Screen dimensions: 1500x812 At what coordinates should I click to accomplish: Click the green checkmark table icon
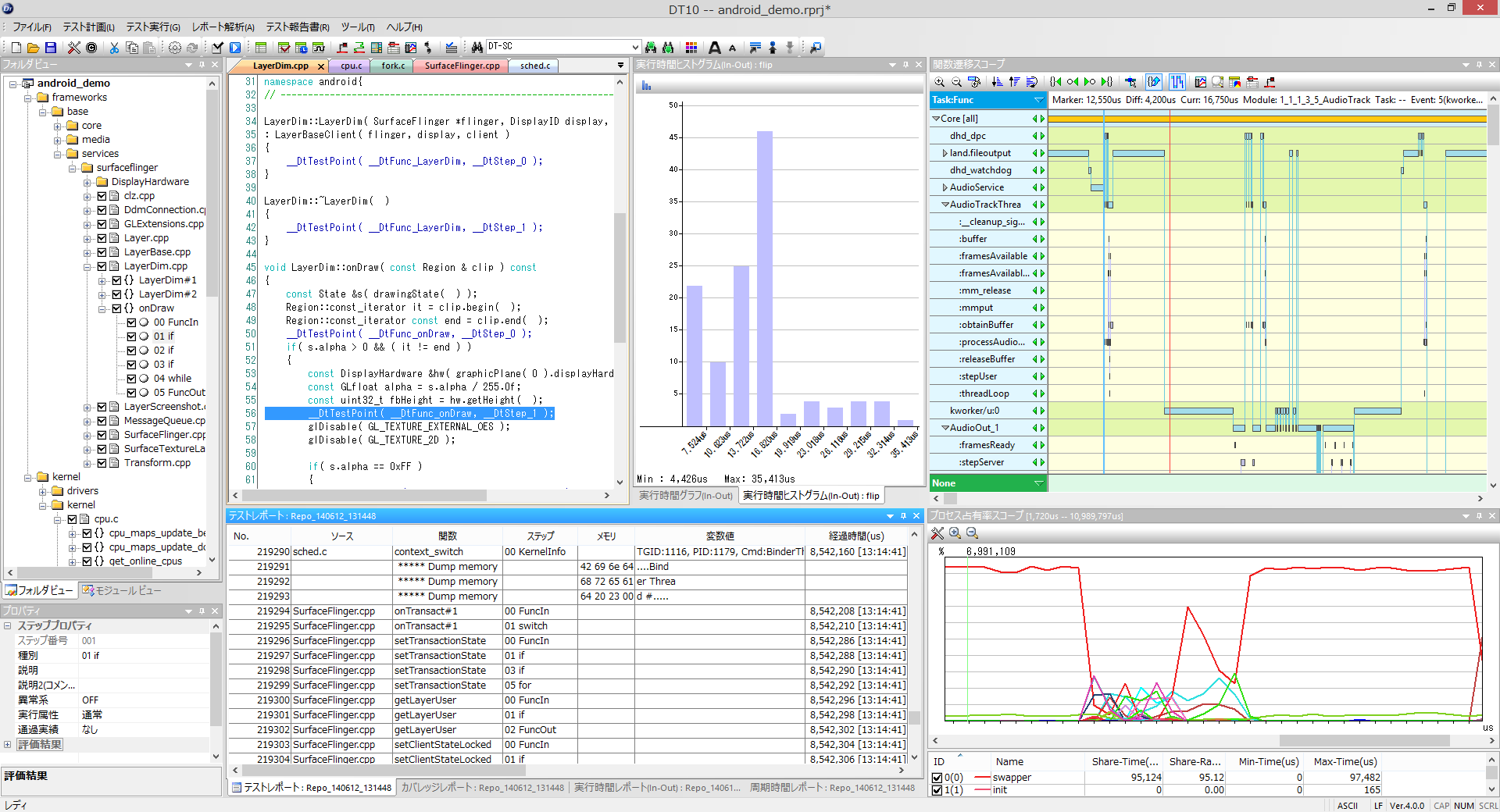point(284,48)
